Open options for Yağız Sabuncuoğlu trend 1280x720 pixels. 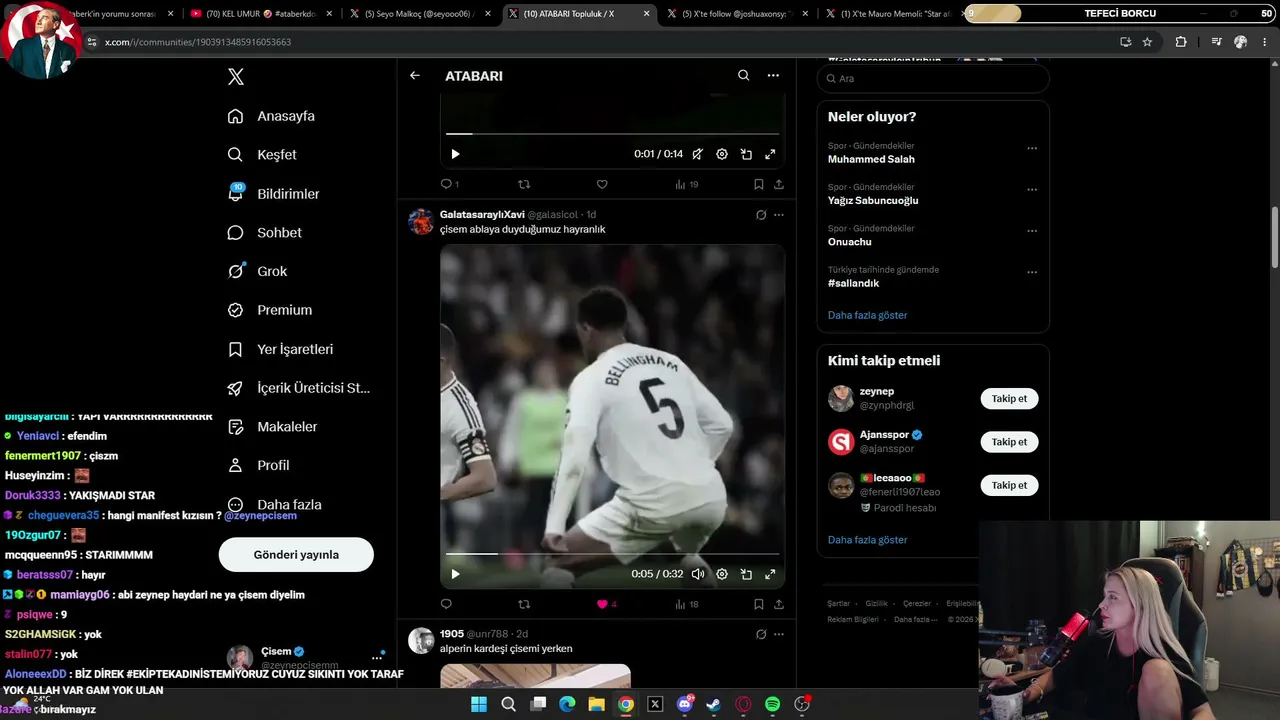click(1032, 189)
